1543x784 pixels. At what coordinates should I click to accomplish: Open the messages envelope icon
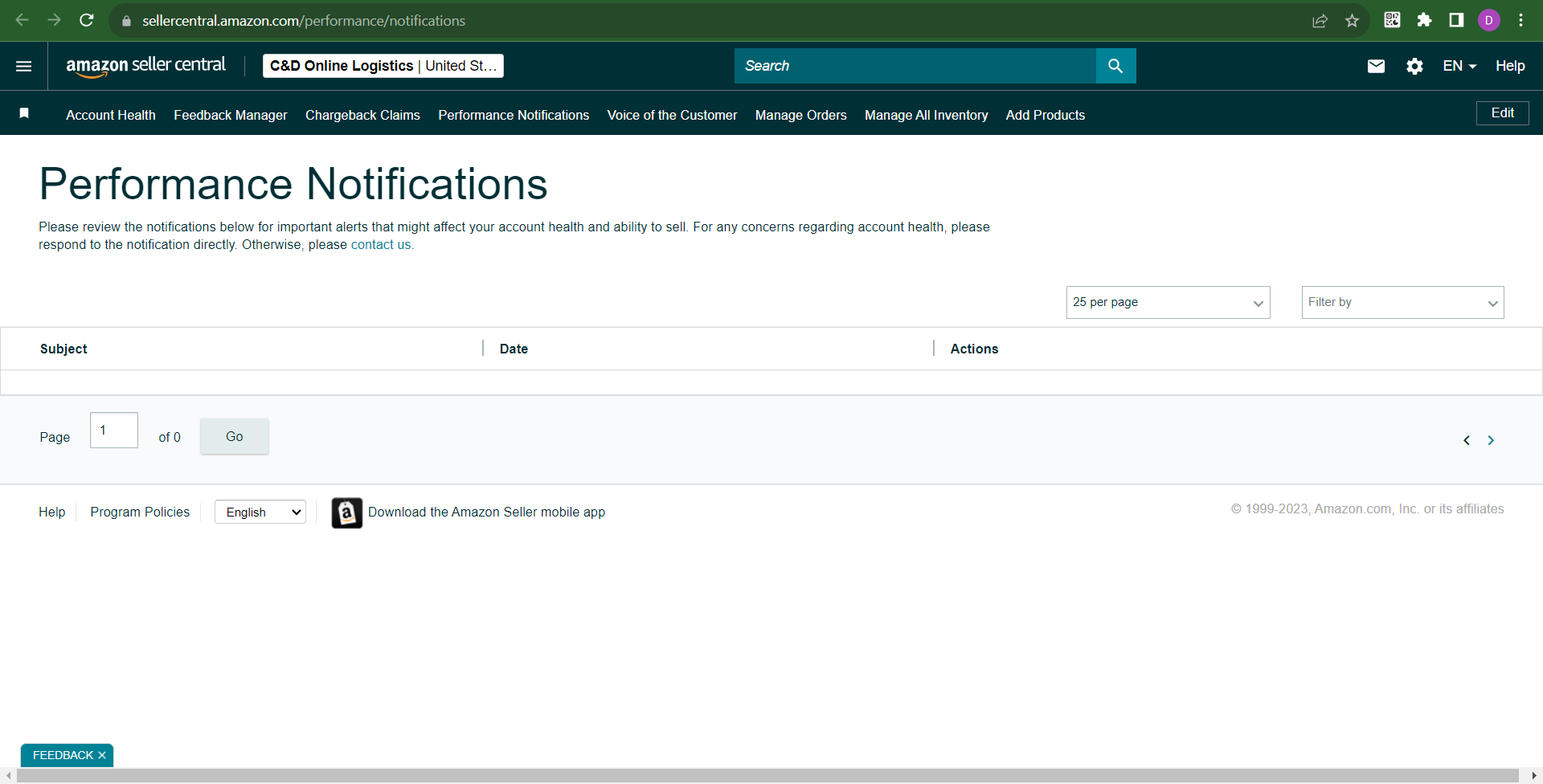click(1376, 66)
